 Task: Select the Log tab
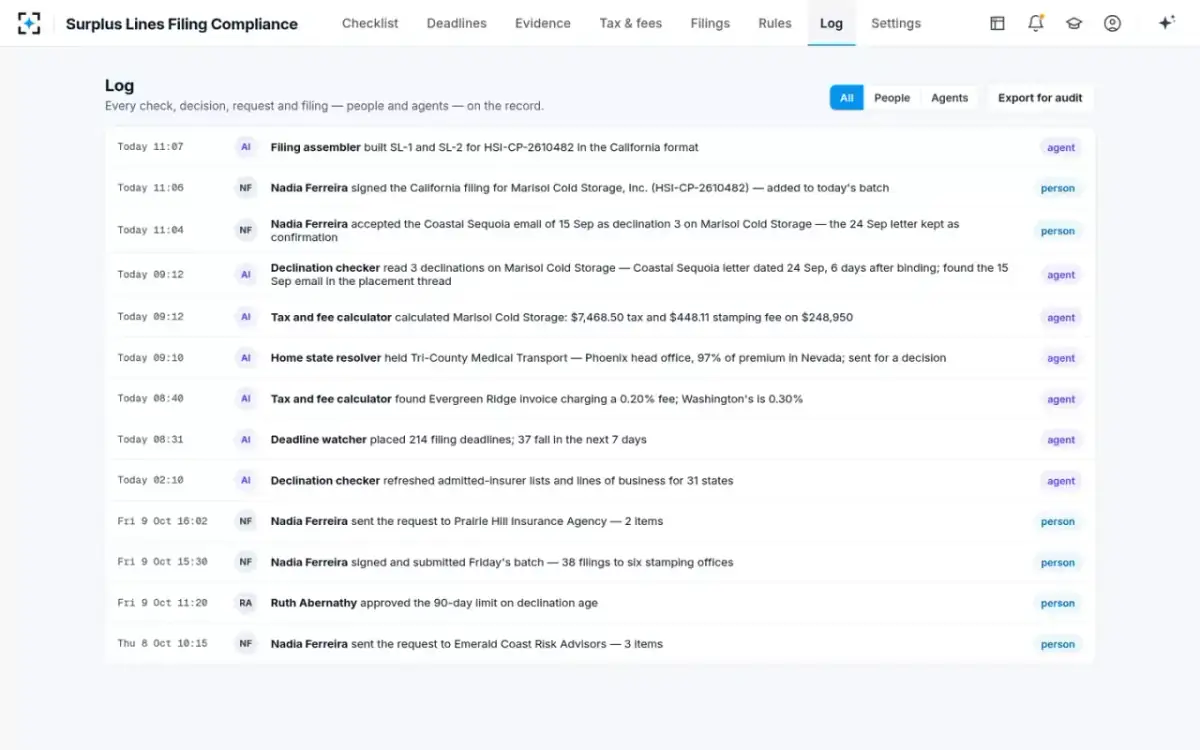coord(831,23)
